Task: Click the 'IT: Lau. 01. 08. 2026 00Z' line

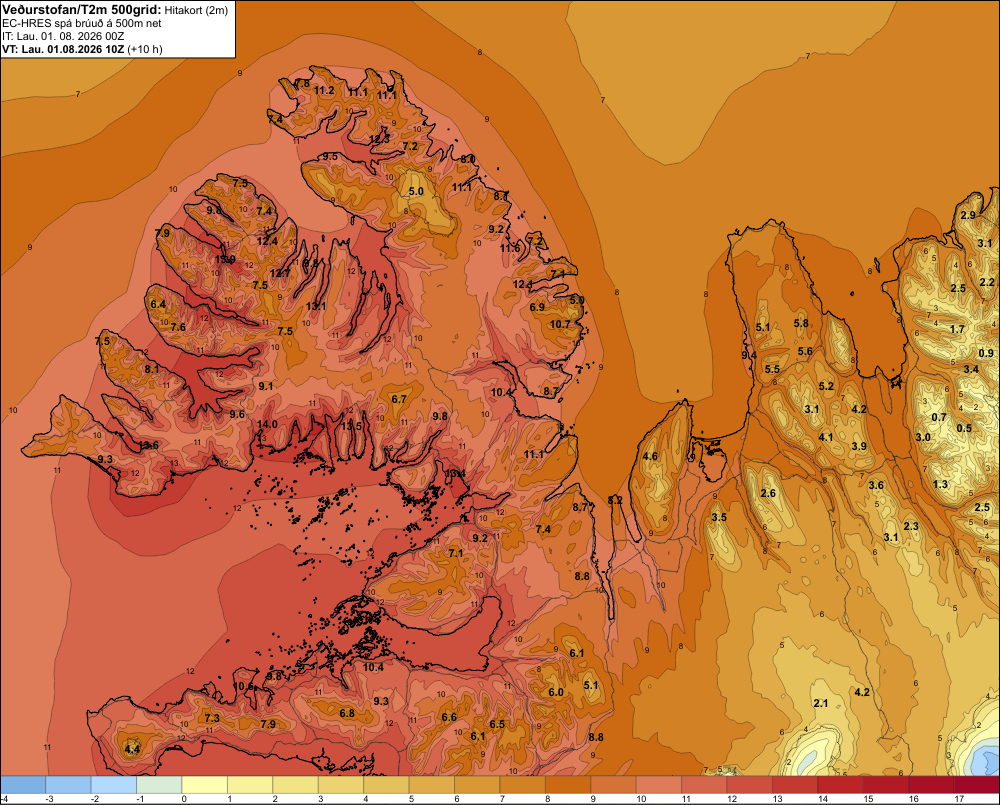Action: tap(63, 36)
